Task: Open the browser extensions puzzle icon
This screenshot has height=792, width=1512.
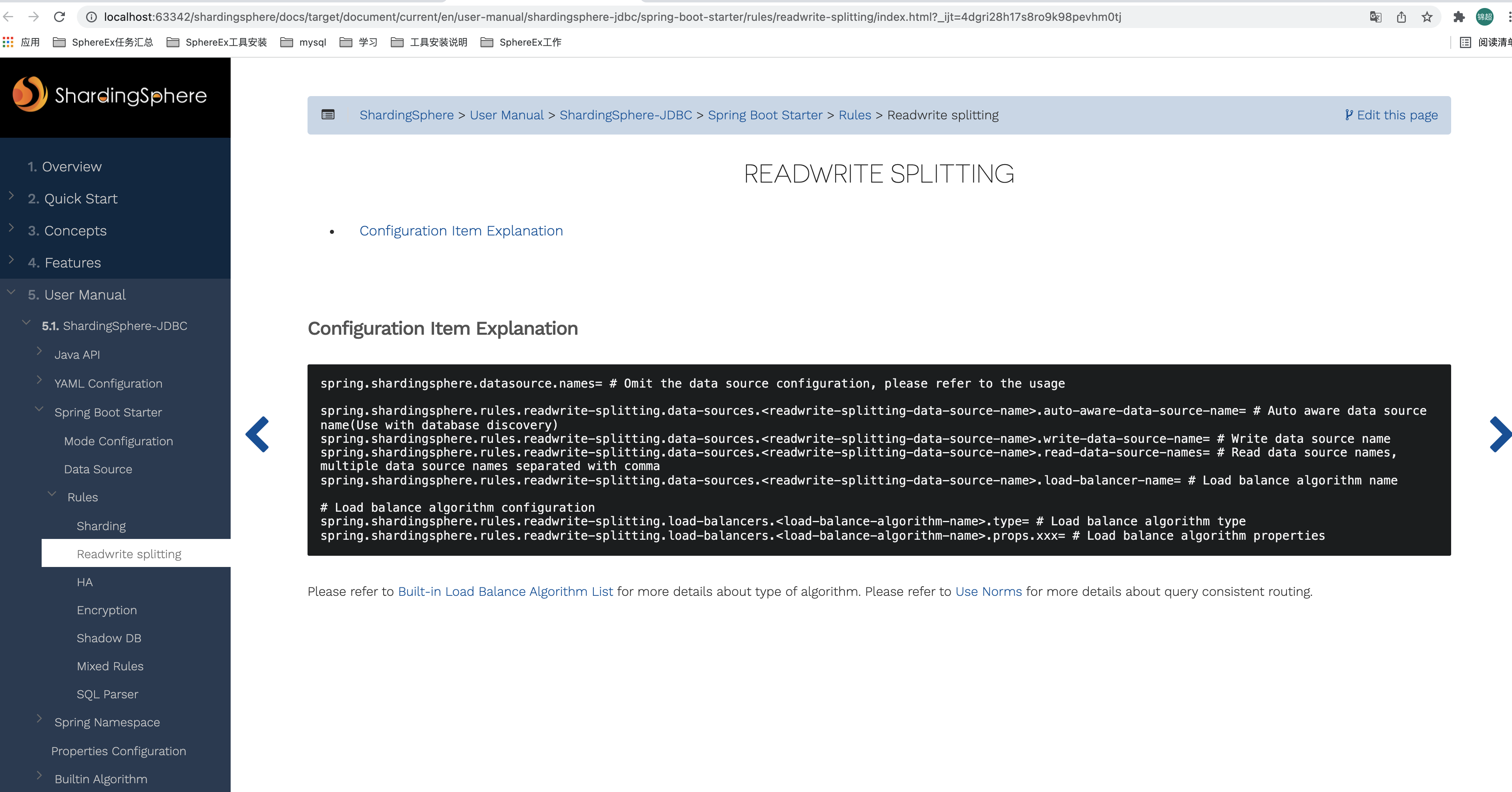Action: [1459, 17]
